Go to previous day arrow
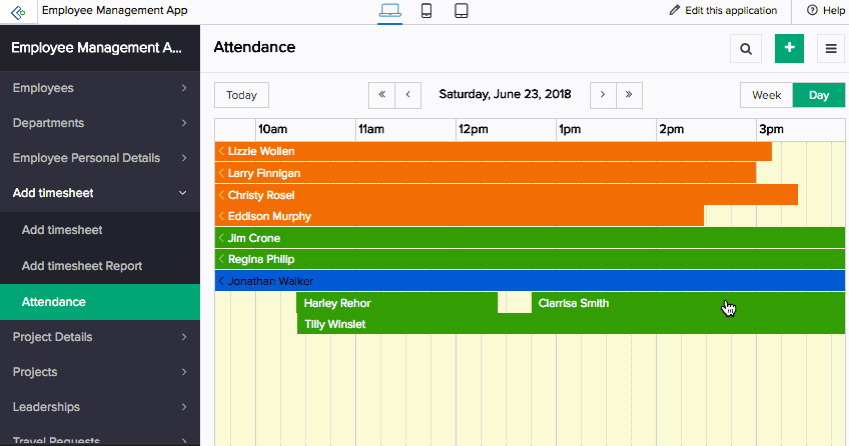 [408, 95]
